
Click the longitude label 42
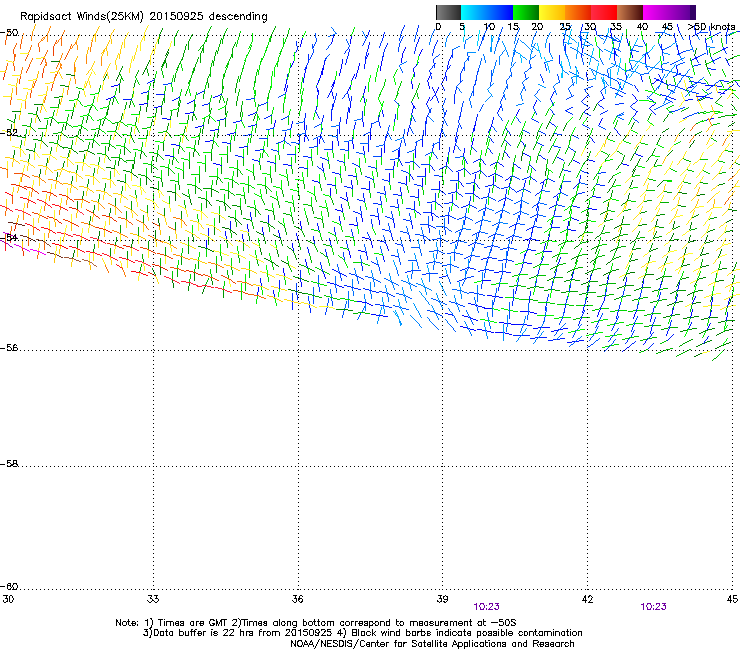587,599
